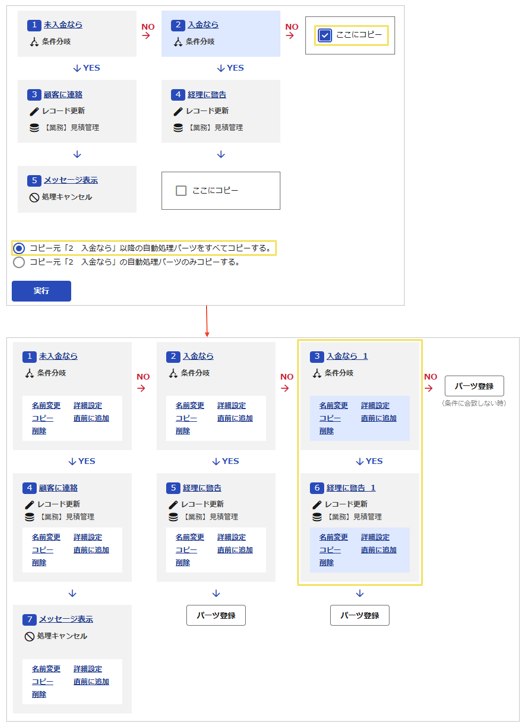Viewport: 526px width, 724px height.
Task: Click the number 3 badge of 入金なら_1
Action: point(317,356)
